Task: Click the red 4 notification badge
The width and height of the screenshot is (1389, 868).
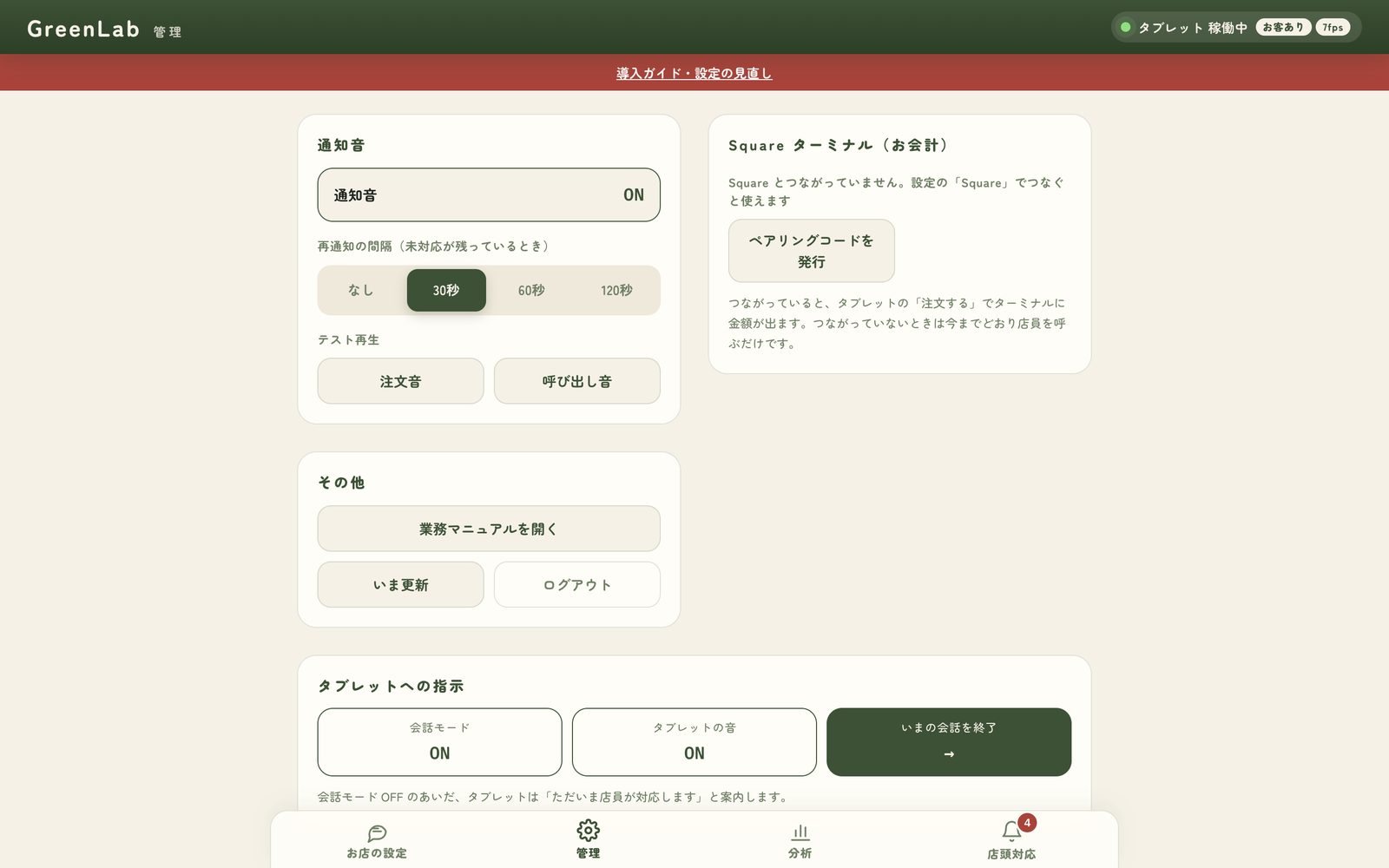Action: coord(1027,823)
